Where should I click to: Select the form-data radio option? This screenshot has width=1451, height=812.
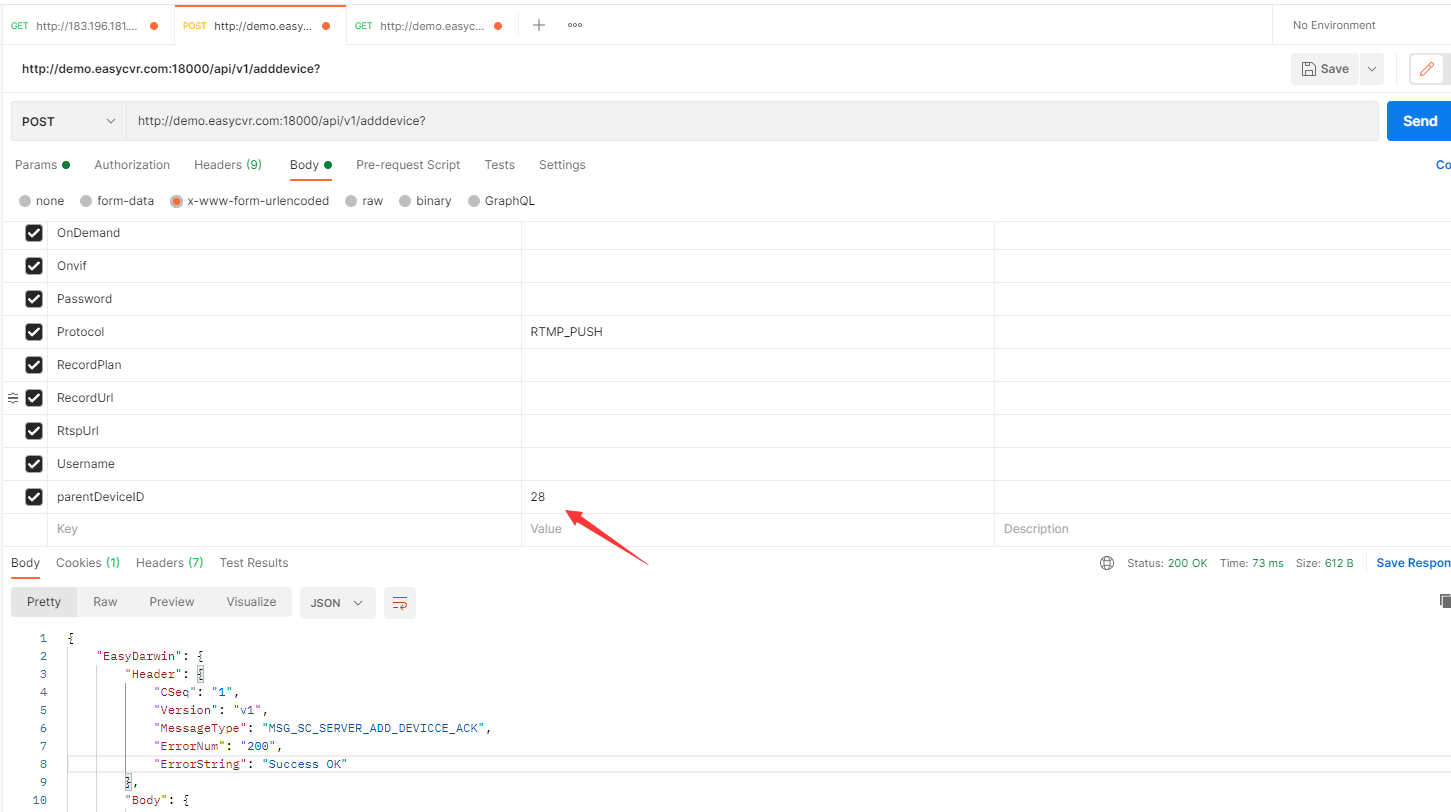[x=86, y=201]
